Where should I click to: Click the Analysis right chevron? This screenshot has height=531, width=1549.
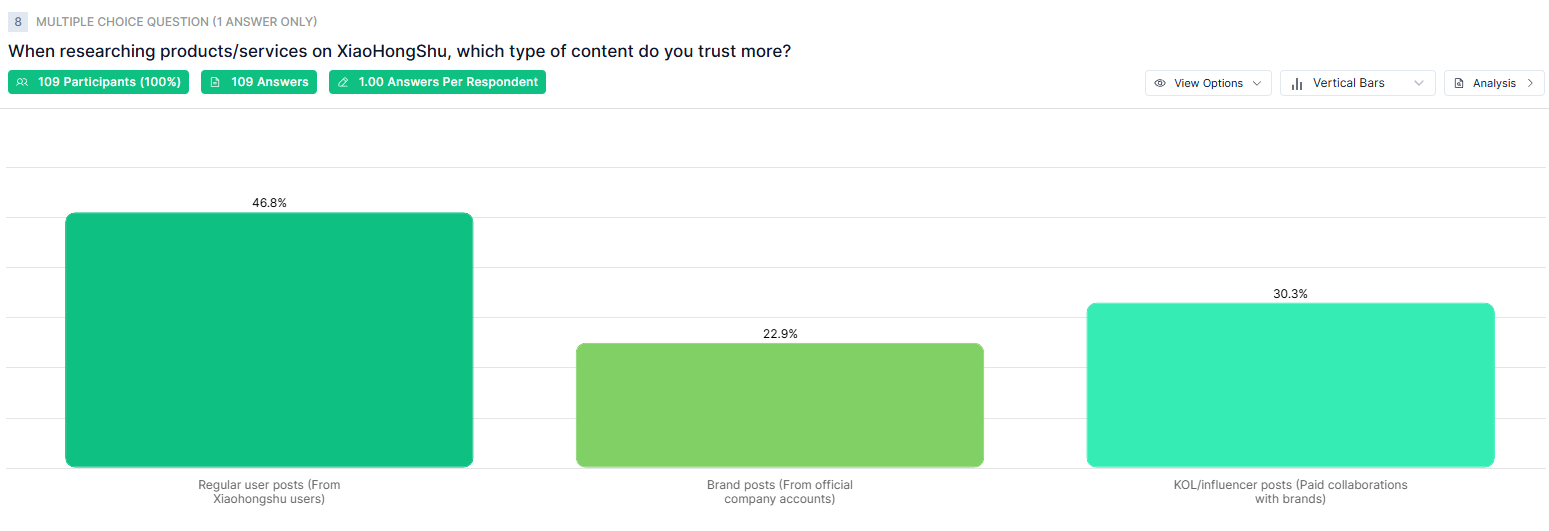tap(1530, 83)
